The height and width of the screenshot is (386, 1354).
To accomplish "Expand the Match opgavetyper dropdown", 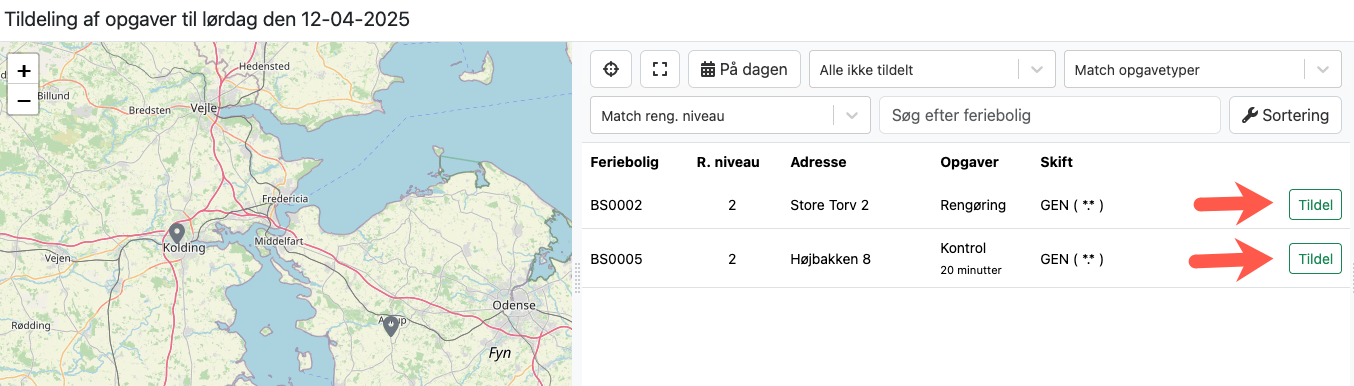I will coord(1202,70).
